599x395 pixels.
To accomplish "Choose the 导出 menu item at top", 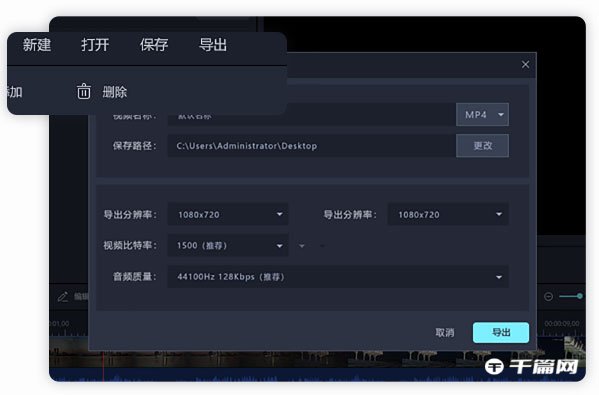I will (x=213, y=45).
